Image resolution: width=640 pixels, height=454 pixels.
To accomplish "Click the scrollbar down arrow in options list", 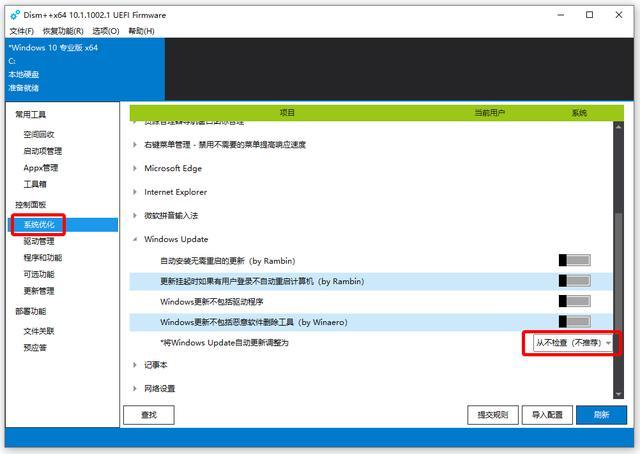I will click(618, 394).
